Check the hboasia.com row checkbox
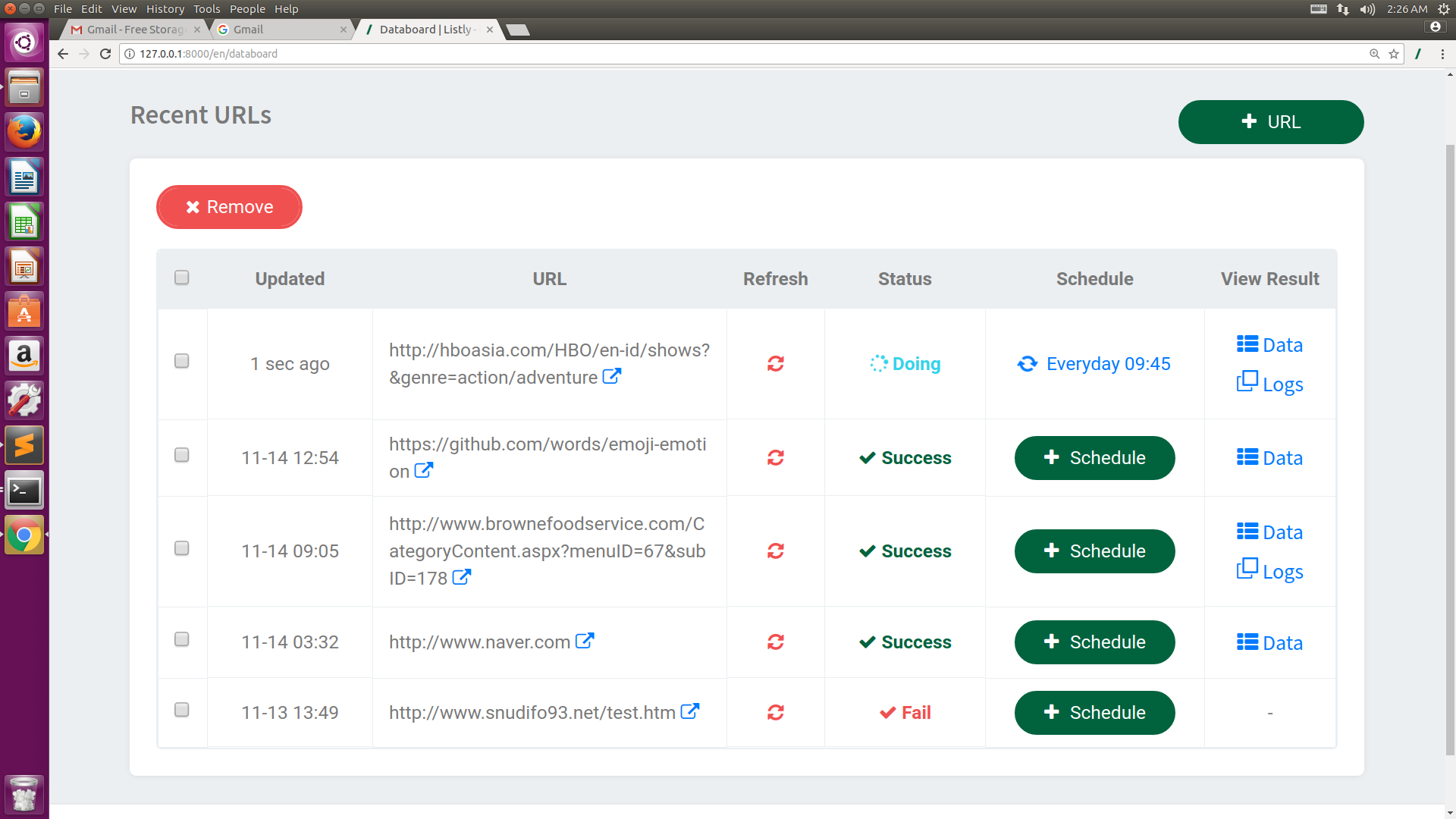This screenshot has height=819, width=1456. point(182,361)
